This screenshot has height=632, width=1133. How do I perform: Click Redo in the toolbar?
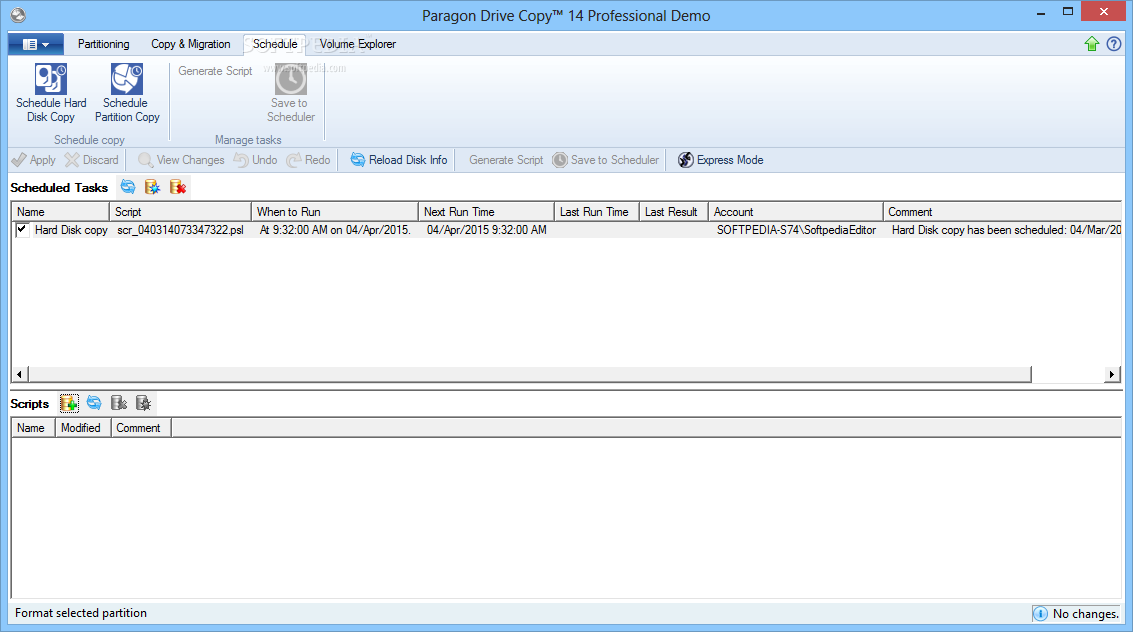pyautogui.click(x=309, y=160)
